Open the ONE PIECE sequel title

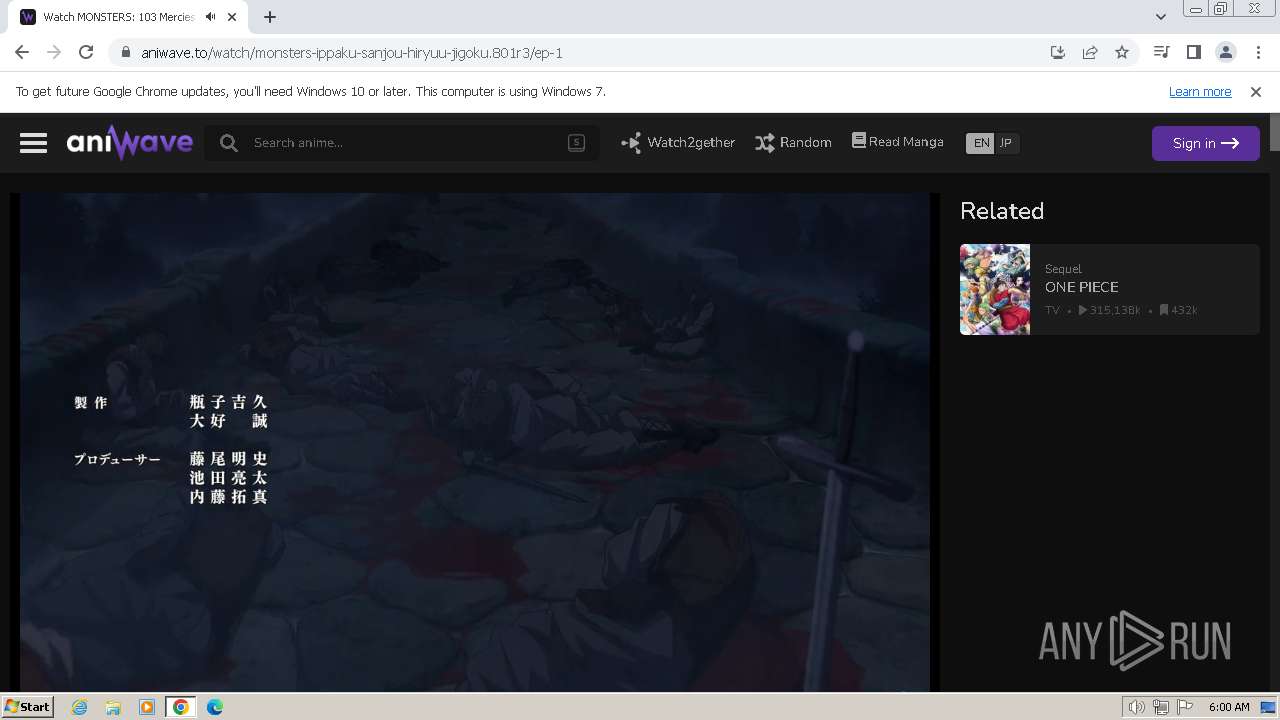(1081, 287)
